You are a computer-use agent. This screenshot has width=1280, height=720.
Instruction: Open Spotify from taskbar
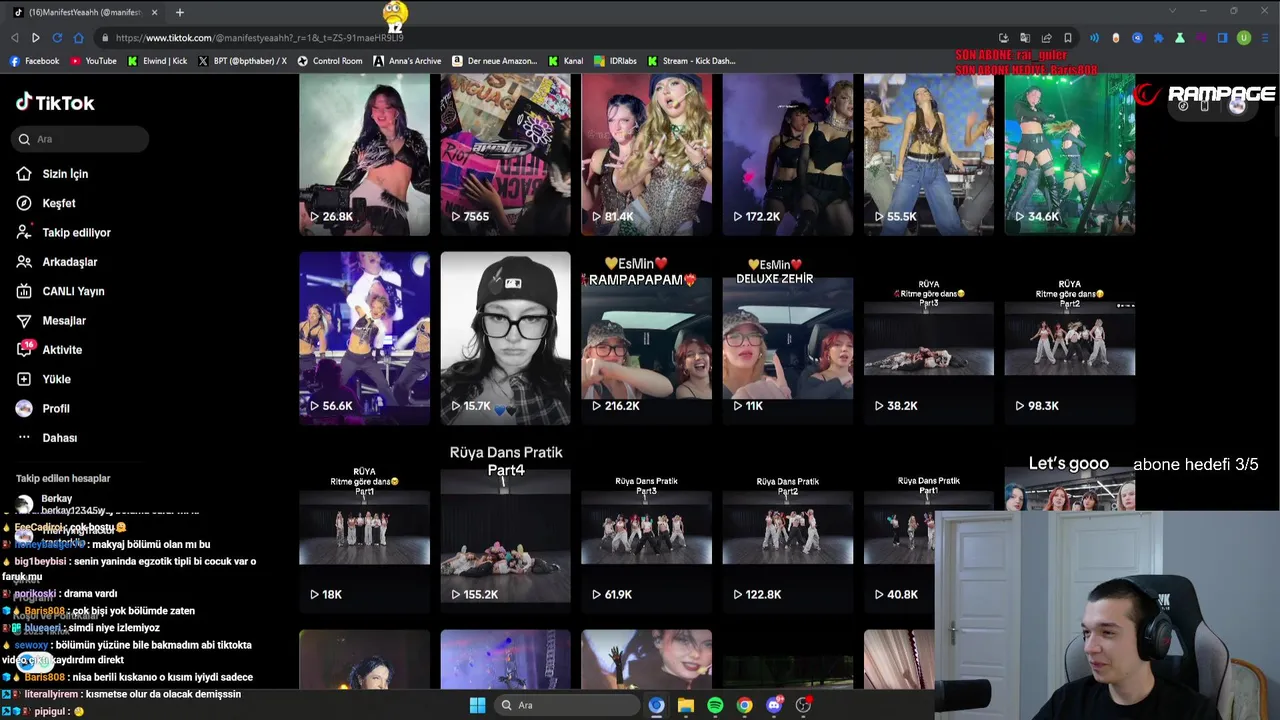point(715,705)
